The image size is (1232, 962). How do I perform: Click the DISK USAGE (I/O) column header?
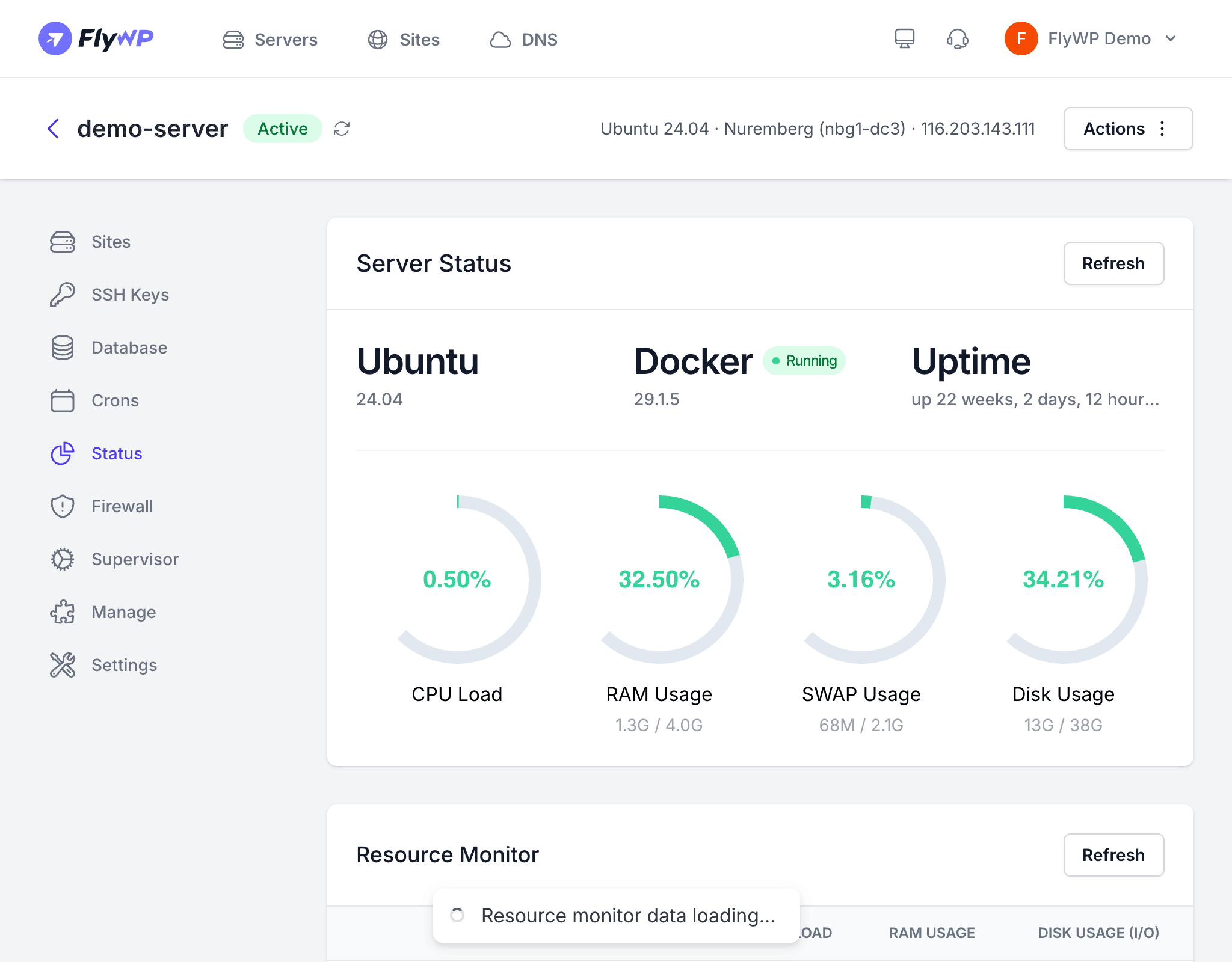[x=1098, y=933]
